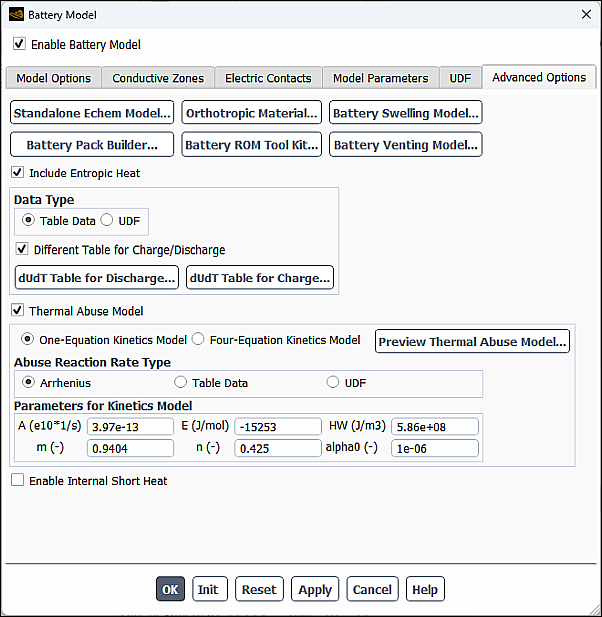Choose UDF under Data Type
The height and width of the screenshot is (617, 602).
107,220
